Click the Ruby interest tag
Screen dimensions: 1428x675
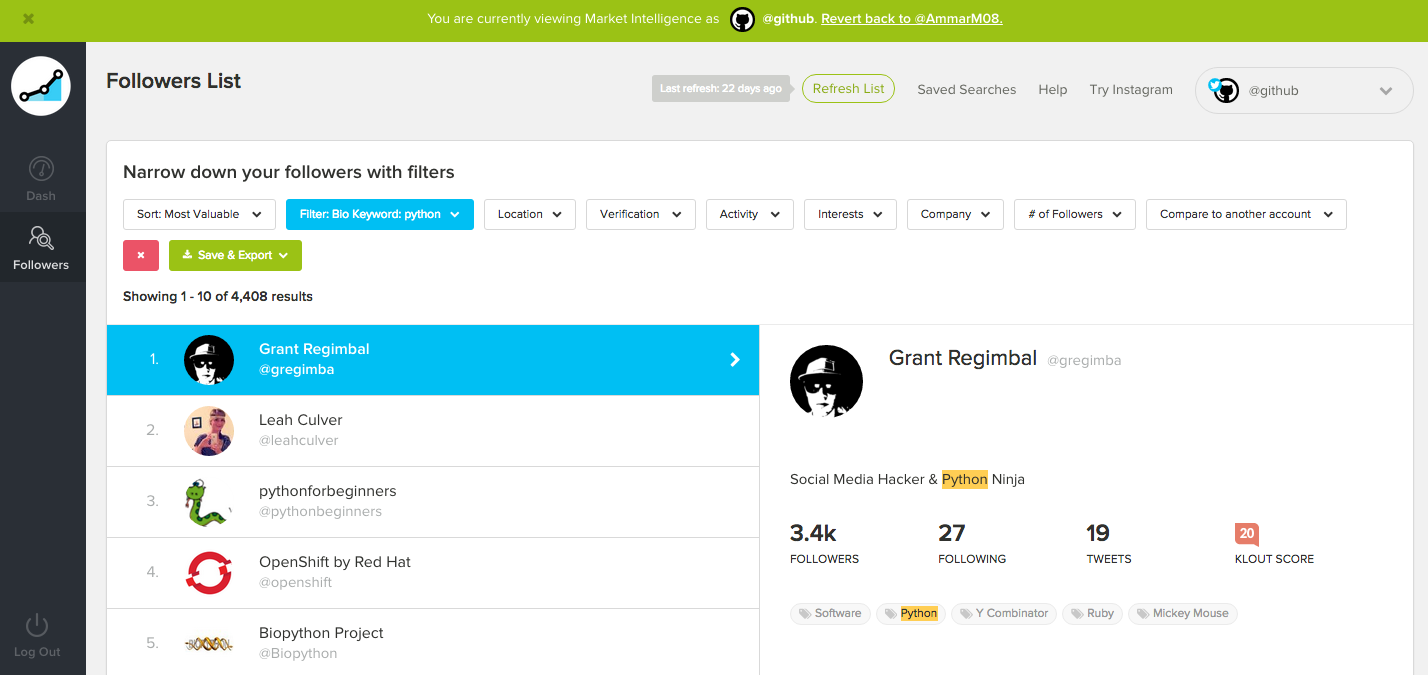point(1092,613)
